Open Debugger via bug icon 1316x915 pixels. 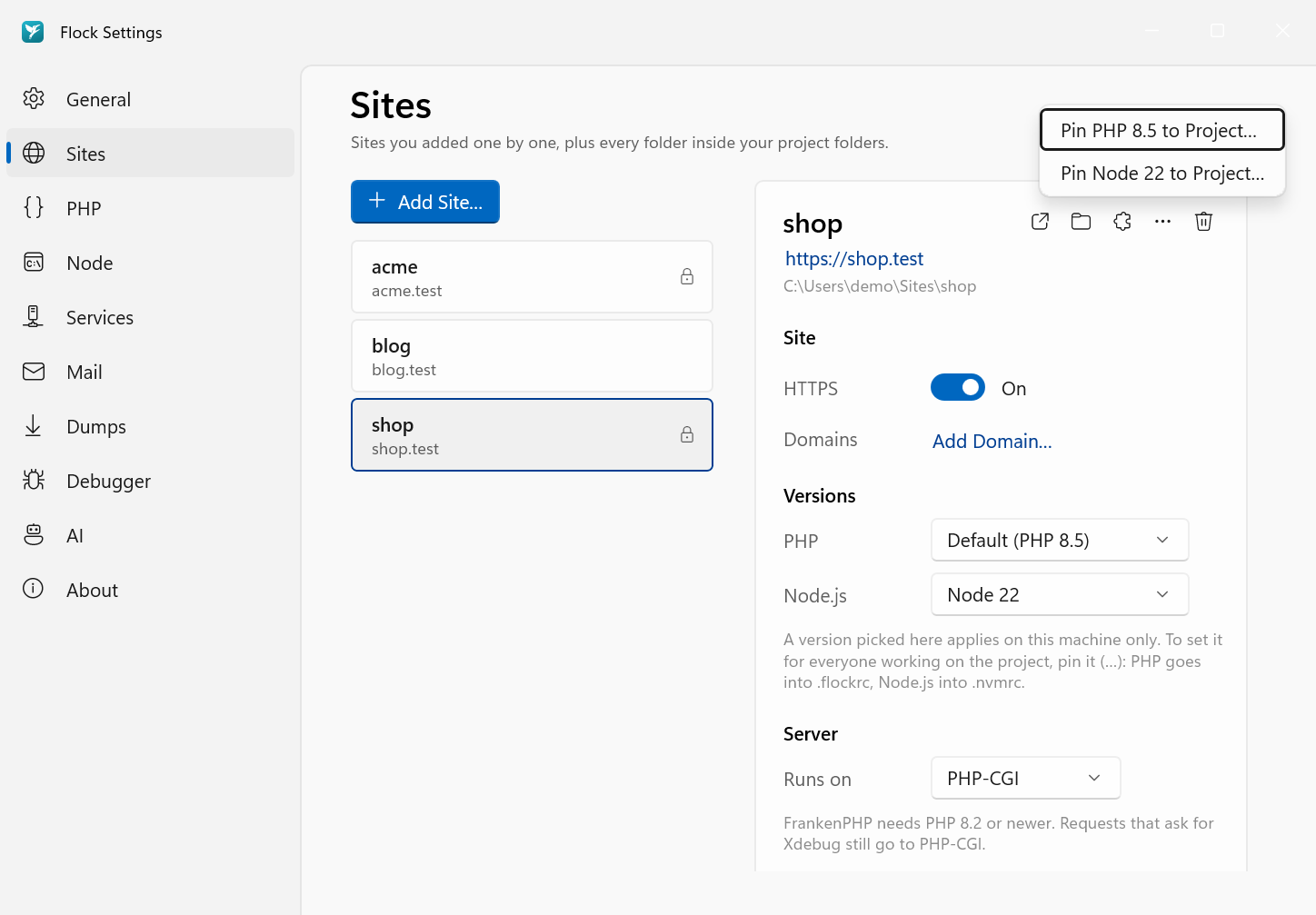point(34,481)
